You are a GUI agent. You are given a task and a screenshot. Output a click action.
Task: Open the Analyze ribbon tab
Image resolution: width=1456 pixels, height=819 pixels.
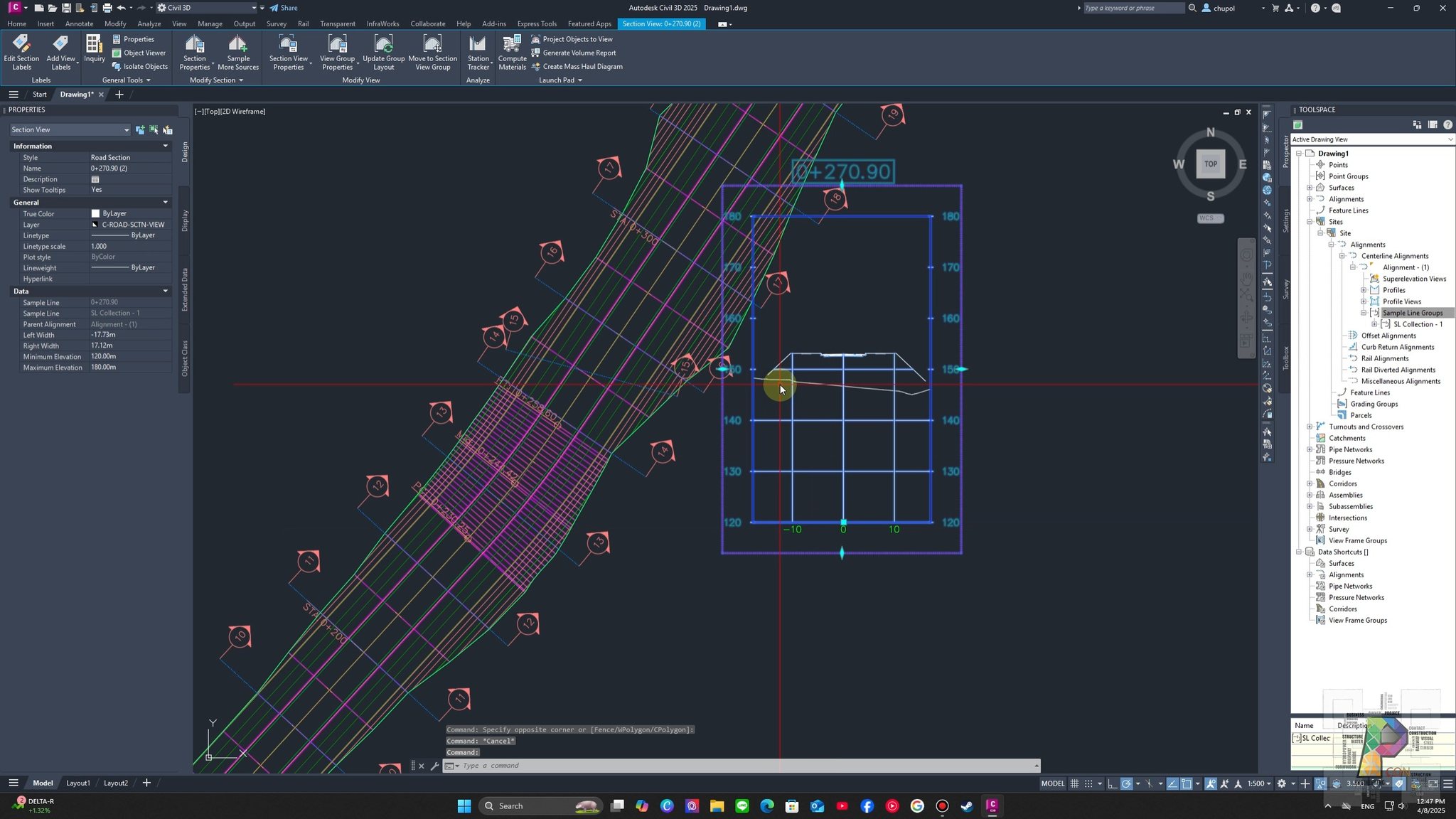149,23
